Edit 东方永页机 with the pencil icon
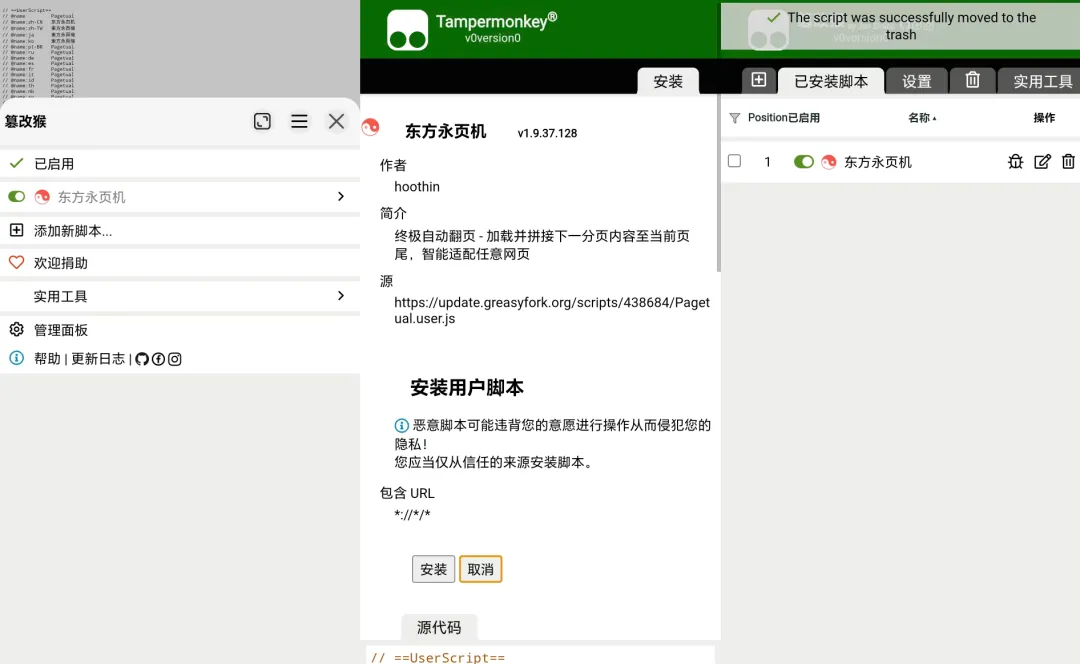This screenshot has height=664, width=1080. tap(1042, 162)
